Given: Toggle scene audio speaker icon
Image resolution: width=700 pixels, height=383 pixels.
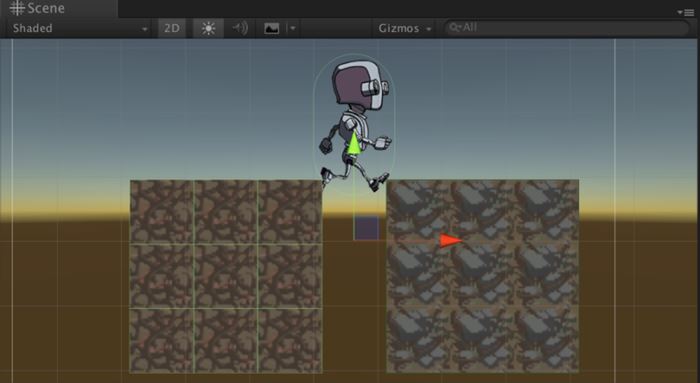Looking at the screenshot, I should coord(240,28).
